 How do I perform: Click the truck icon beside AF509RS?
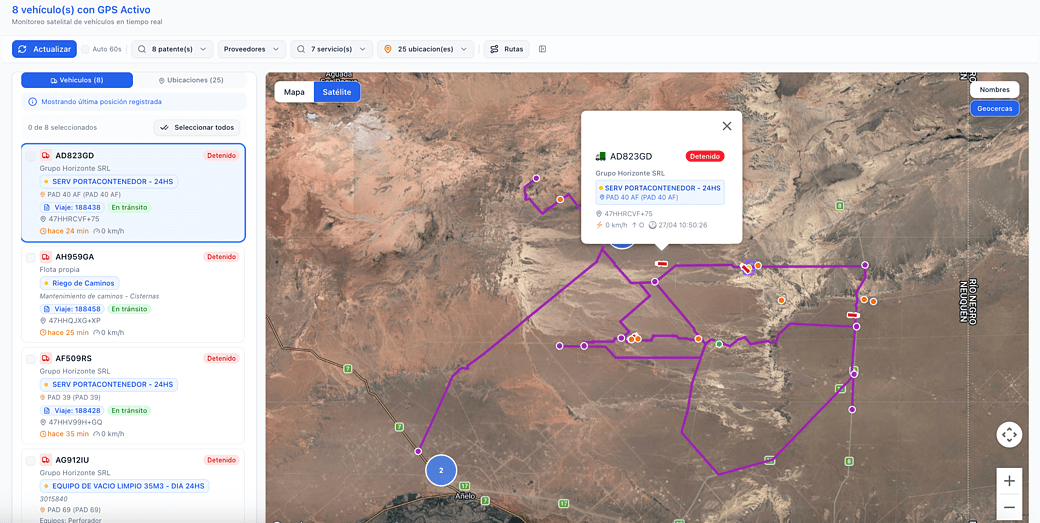coord(46,359)
